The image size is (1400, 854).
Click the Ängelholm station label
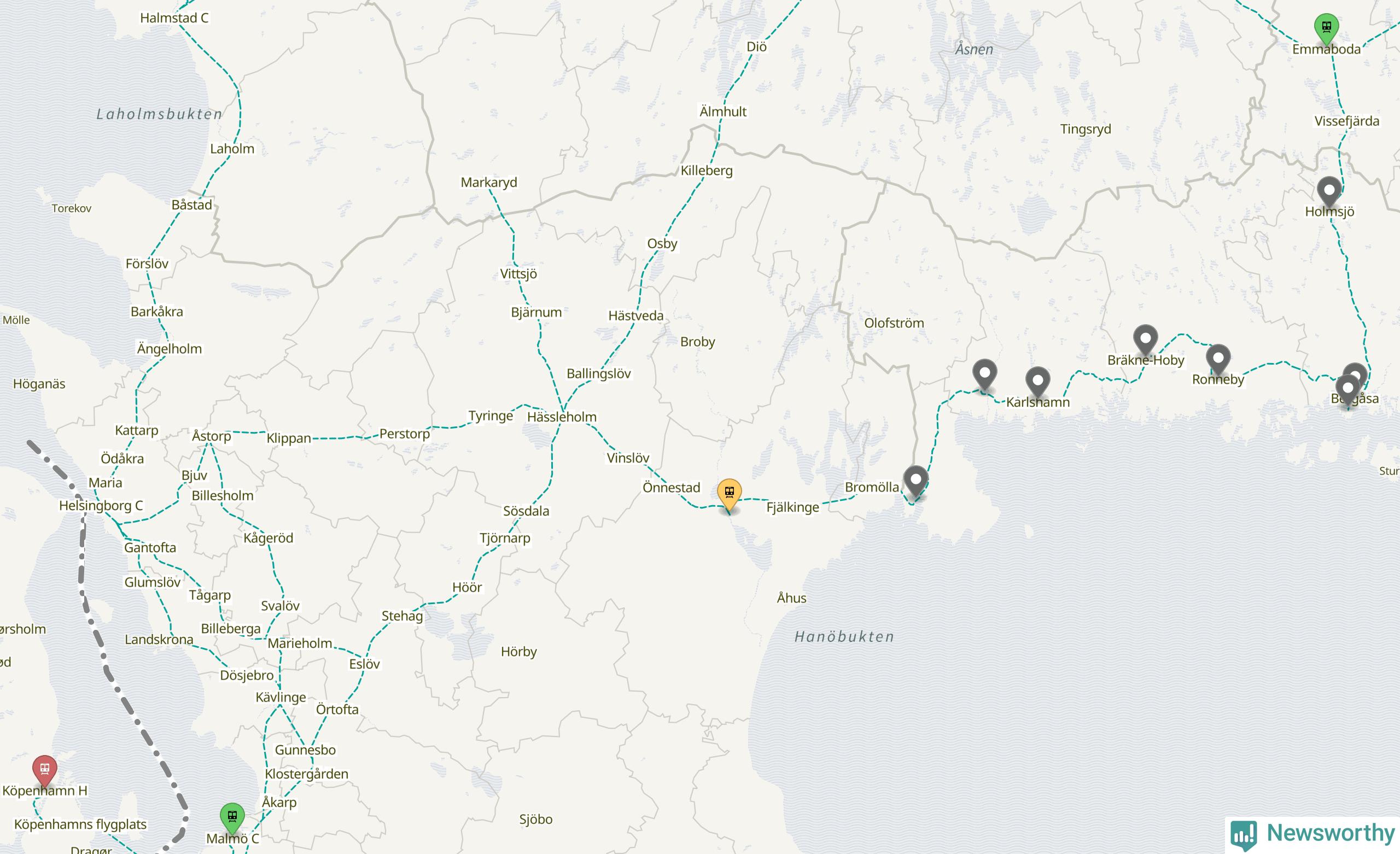[x=170, y=348]
